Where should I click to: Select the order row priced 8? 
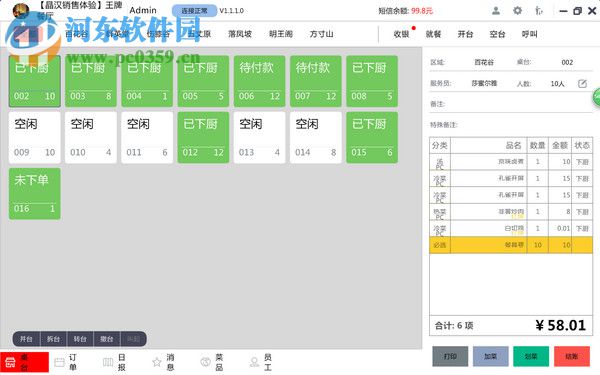tap(511, 212)
